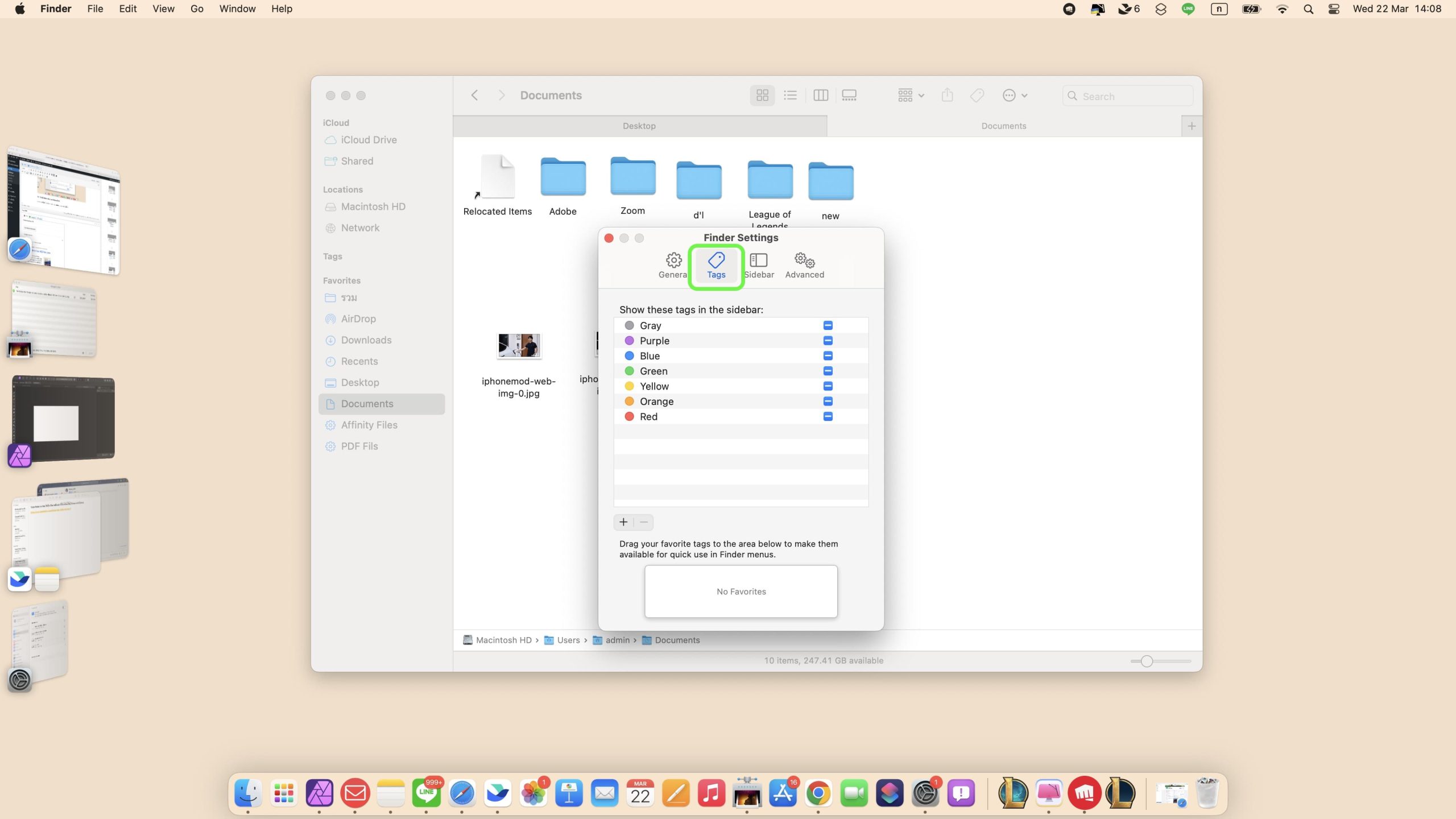Image resolution: width=1456 pixels, height=819 pixels.
Task: Click the Share toolbar icon
Action: tap(947, 96)
